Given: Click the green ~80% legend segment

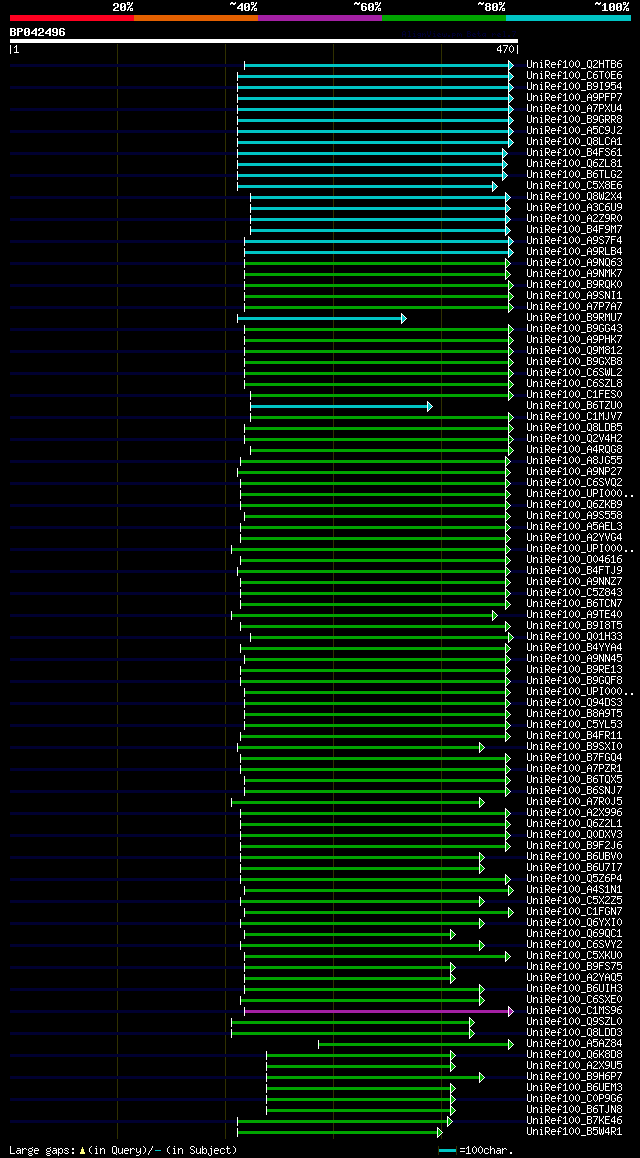Looking at the screenshot, I should [x=444, y=17].
